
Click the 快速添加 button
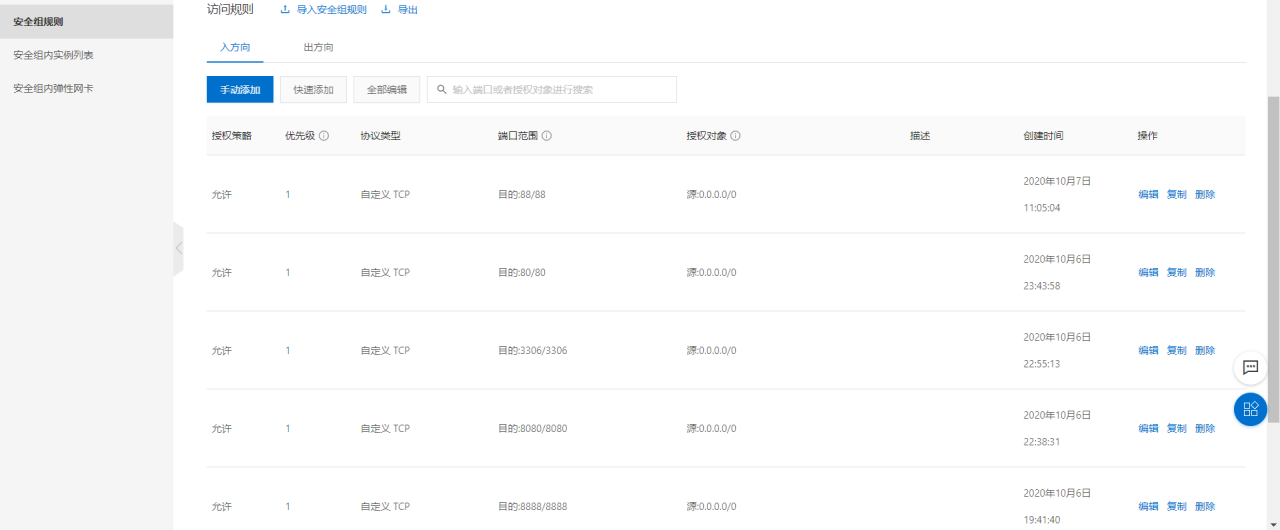313,89
